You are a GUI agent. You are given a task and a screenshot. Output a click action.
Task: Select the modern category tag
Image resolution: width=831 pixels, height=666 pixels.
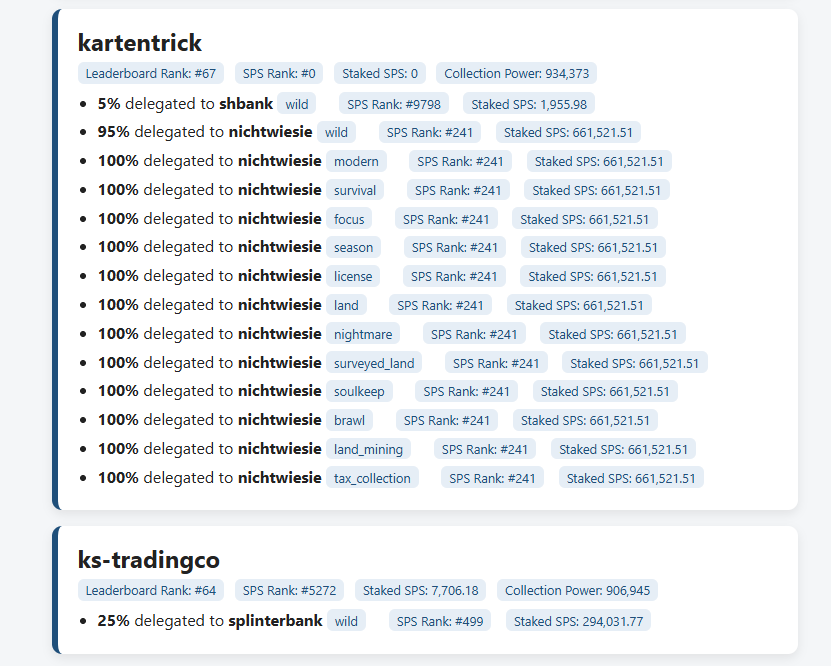(356, 162)
